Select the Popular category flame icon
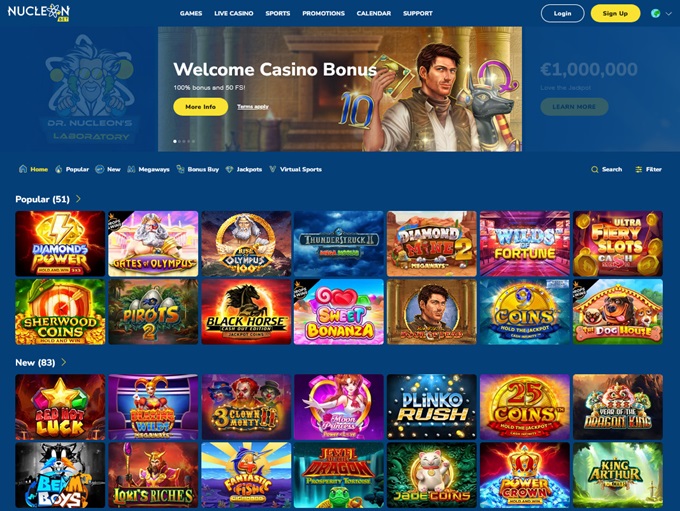Image resolution: width=680 pixels, height=511 pixels. (x=59, y=169)
